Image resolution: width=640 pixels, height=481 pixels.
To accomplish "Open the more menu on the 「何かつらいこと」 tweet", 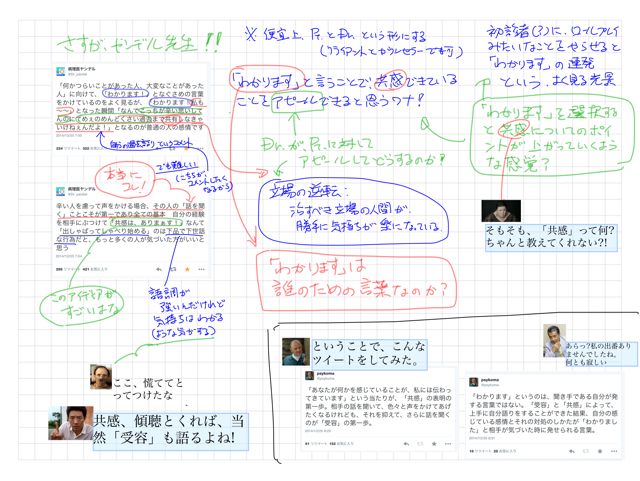I will click(201, 148).
